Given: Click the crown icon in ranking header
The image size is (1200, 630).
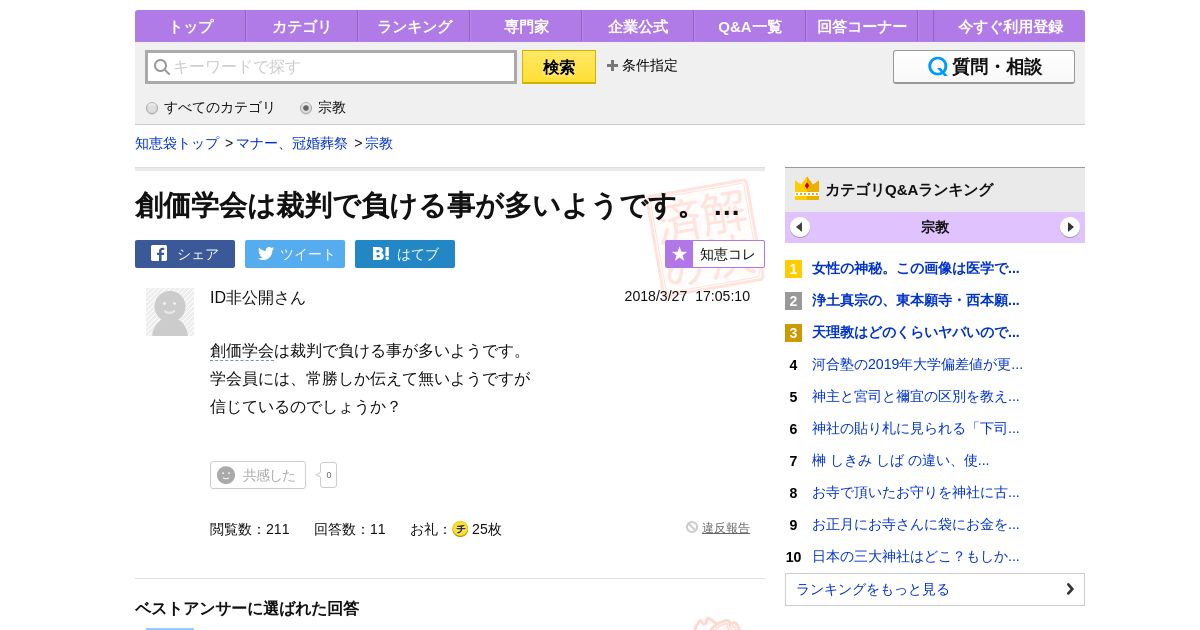Looking at the screenshot, I should [x=807, y=188].
